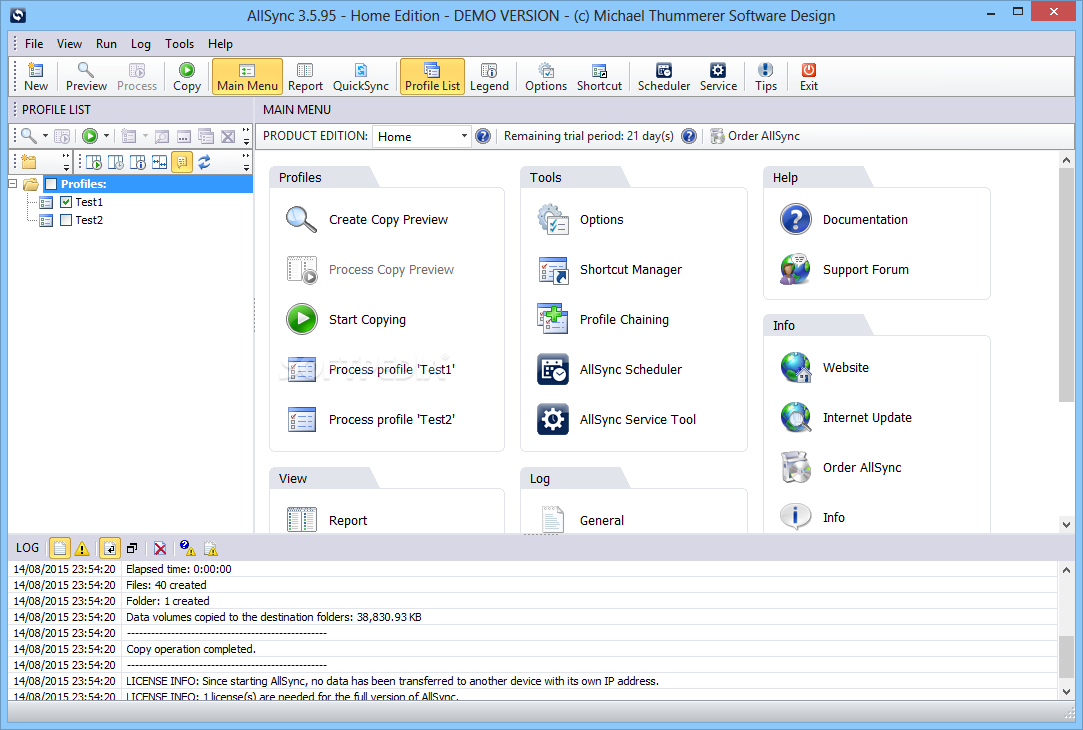The image size is (1083, 730).
Task: Click the New profile toolbar icon
Action: 36,77
